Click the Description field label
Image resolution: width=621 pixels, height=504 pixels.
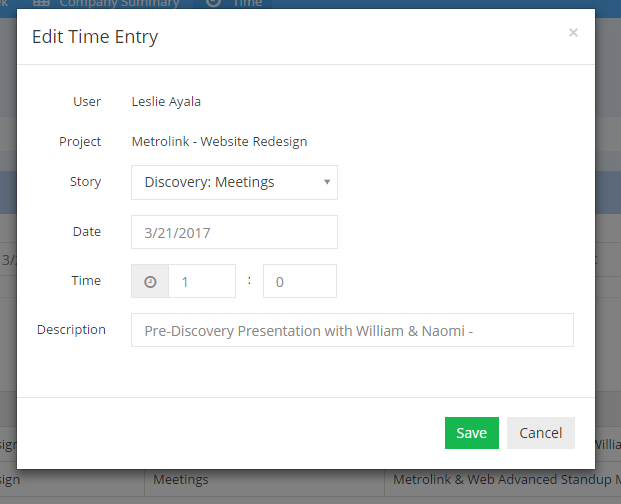pyautogui.click(x=71, y=329)
